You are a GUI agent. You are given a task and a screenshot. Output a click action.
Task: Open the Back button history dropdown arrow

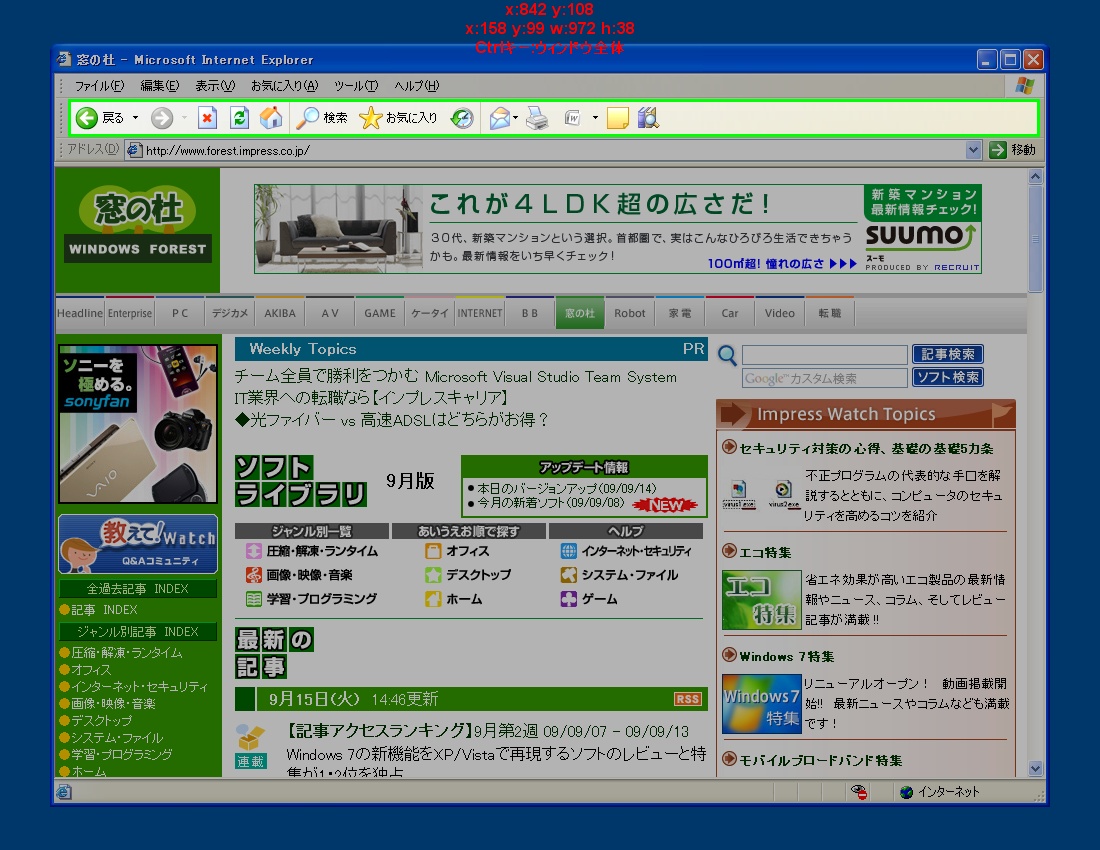[x=135, y=118]
